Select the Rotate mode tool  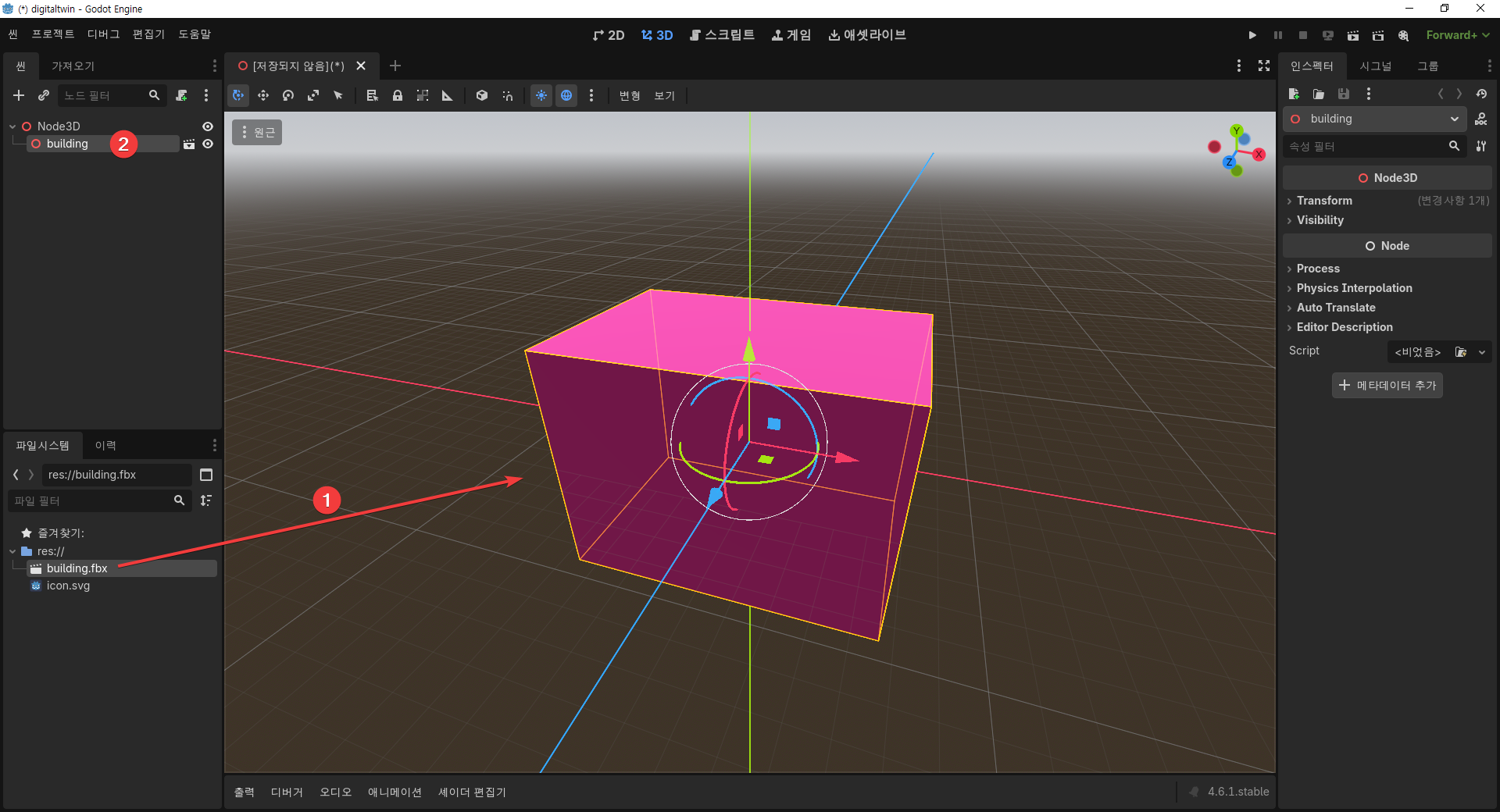288,95
